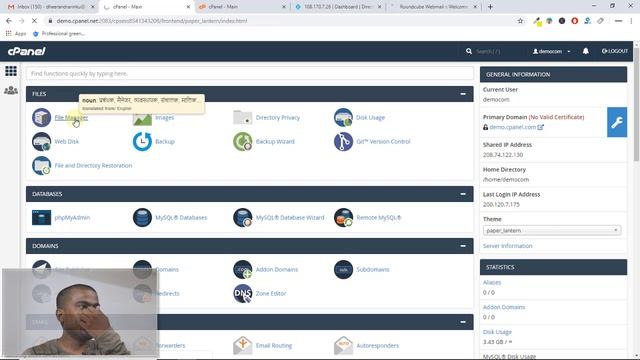Click the page vertical scrollbar
640x360 pixels.
click(x=637, y=104)
